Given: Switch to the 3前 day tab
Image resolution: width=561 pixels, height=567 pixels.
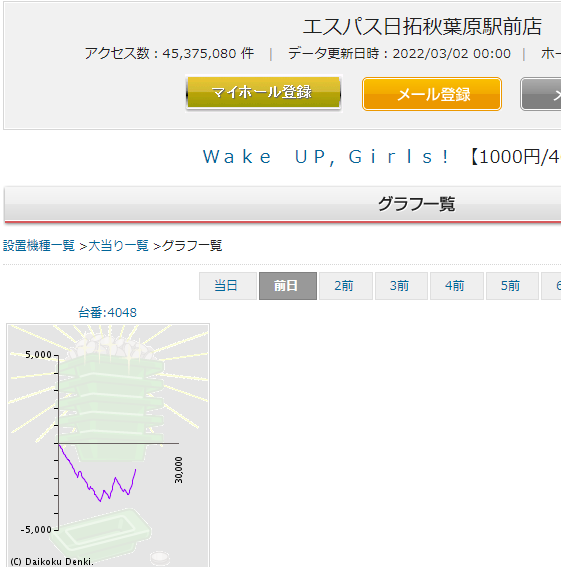Looking at the screenshot, I should [x=401, y=286].
